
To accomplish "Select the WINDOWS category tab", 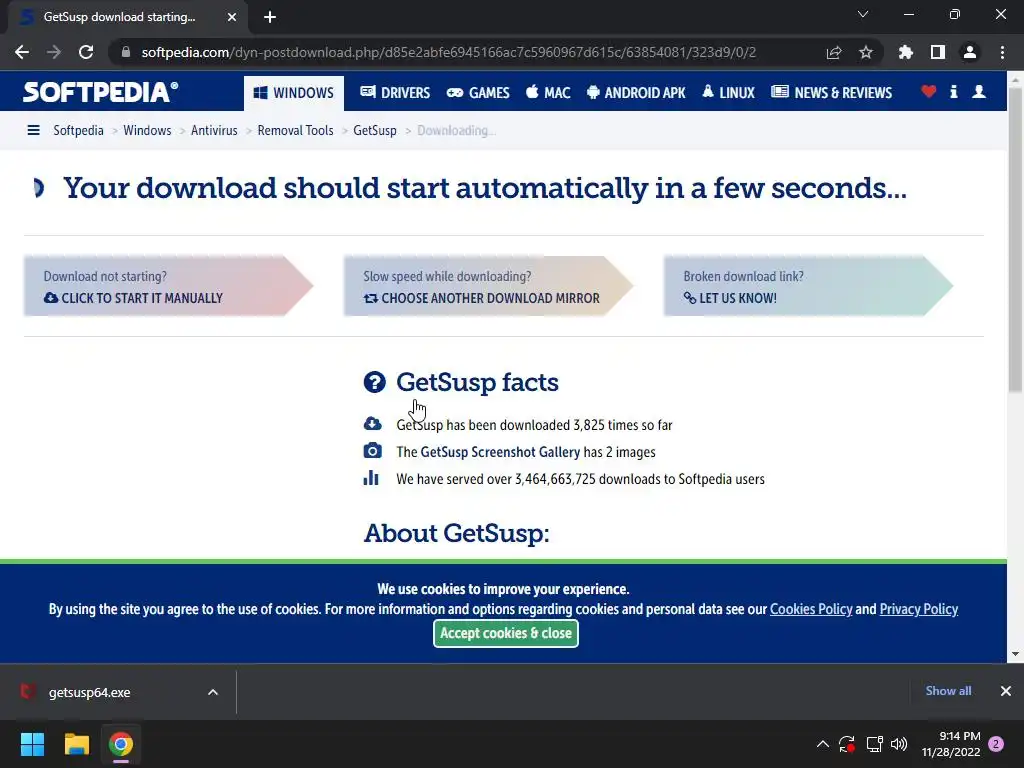I will tap(294, 93).
